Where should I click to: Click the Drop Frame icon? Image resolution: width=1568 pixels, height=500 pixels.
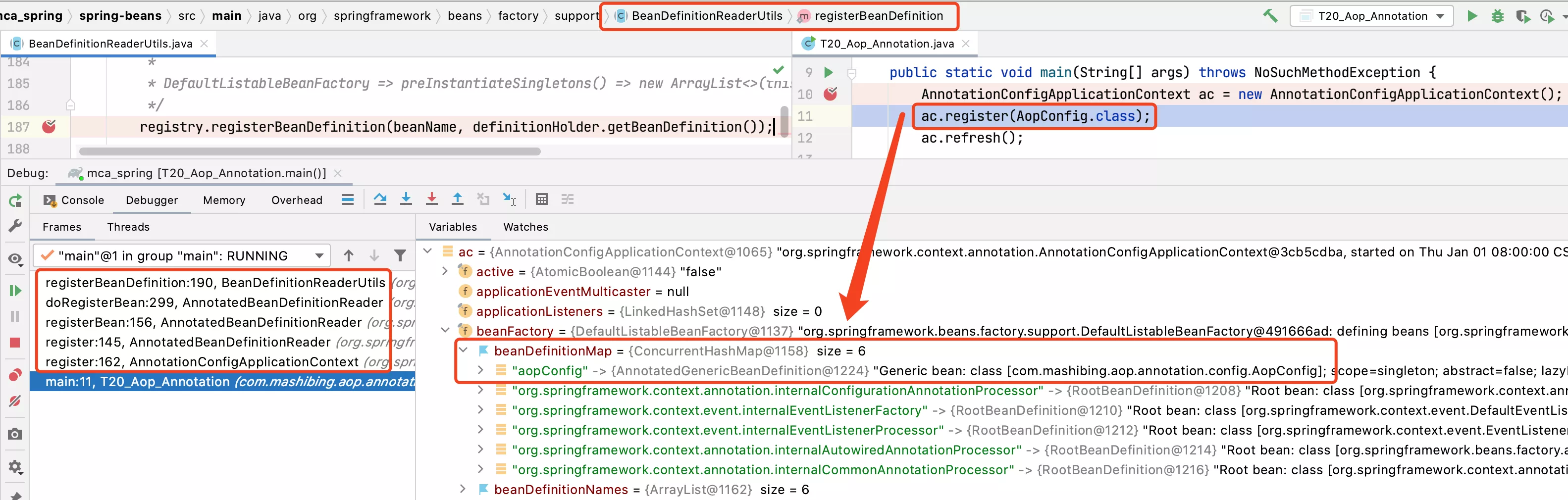click(x=483, y=199)
